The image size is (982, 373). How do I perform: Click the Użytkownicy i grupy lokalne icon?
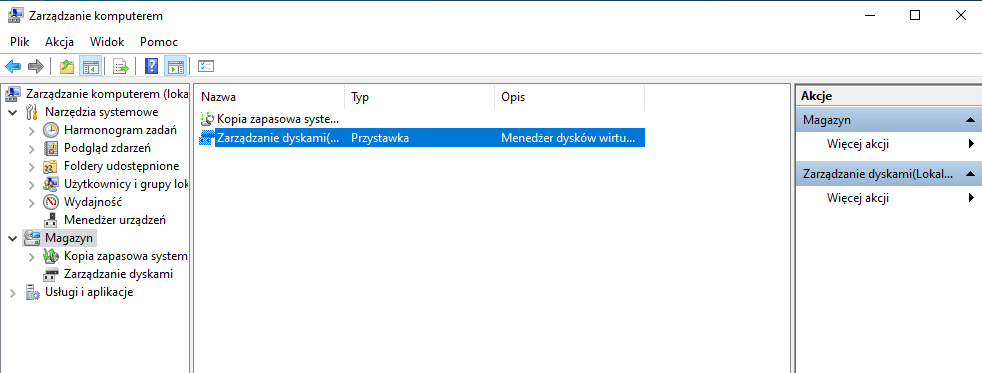(51, 184)
